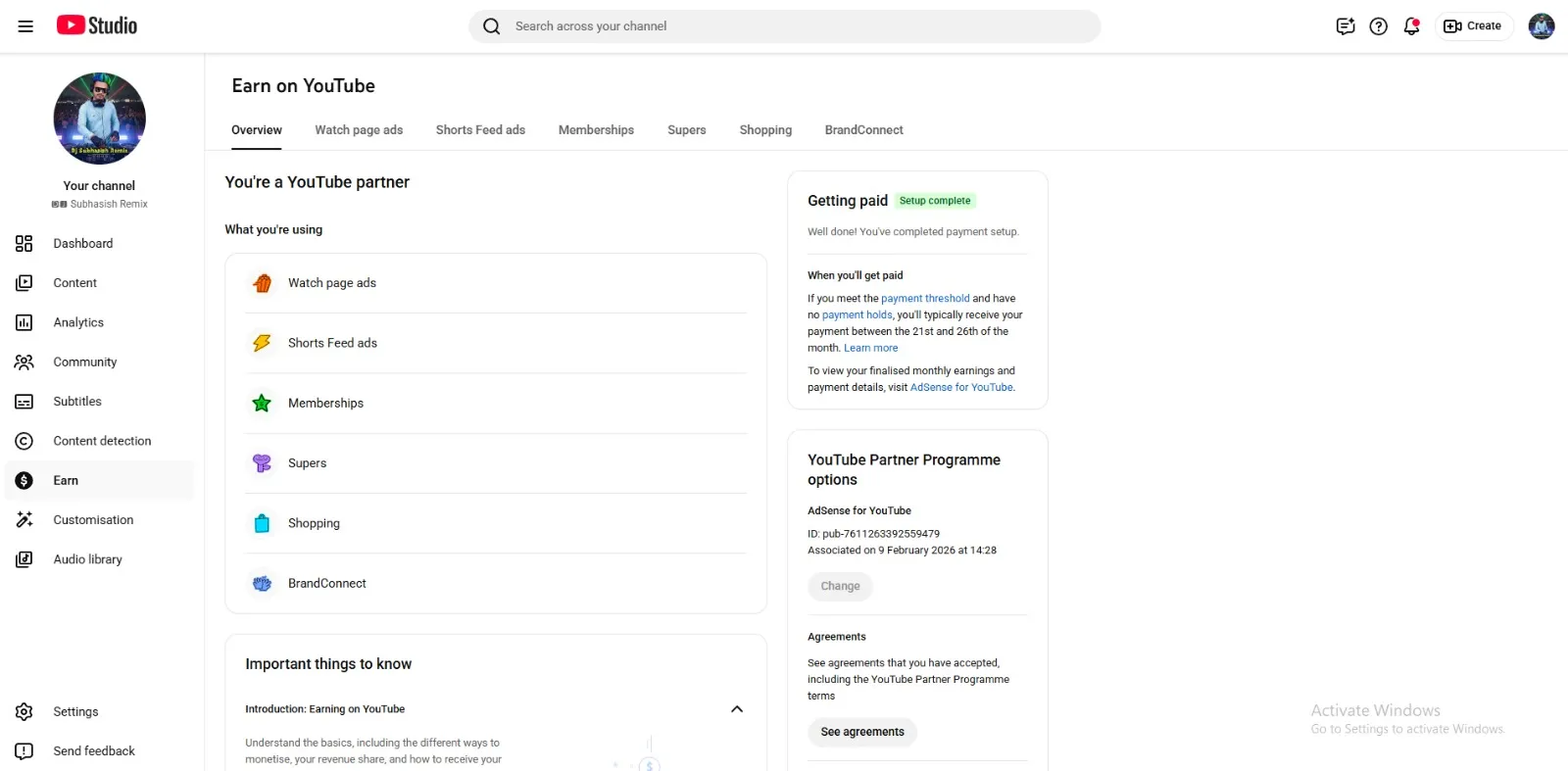The width and height of the screenshot is (1568, 771).
Task: Open the Supers list row
Action: tap(496, 463)
